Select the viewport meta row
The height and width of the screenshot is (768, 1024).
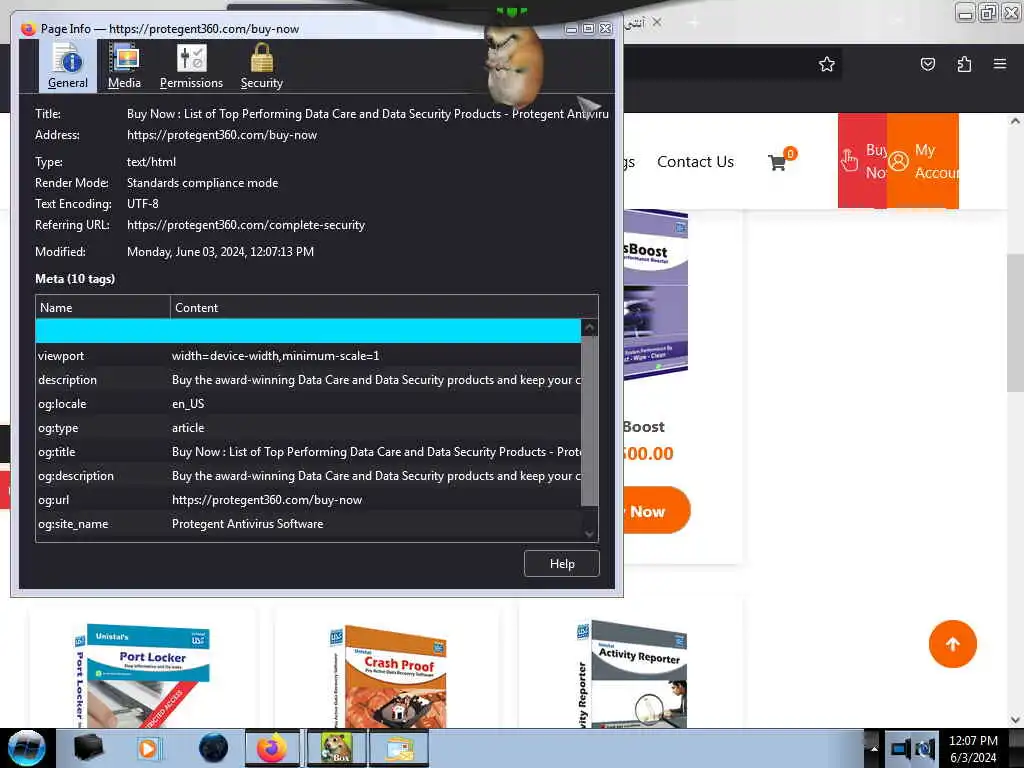[308, 356]
